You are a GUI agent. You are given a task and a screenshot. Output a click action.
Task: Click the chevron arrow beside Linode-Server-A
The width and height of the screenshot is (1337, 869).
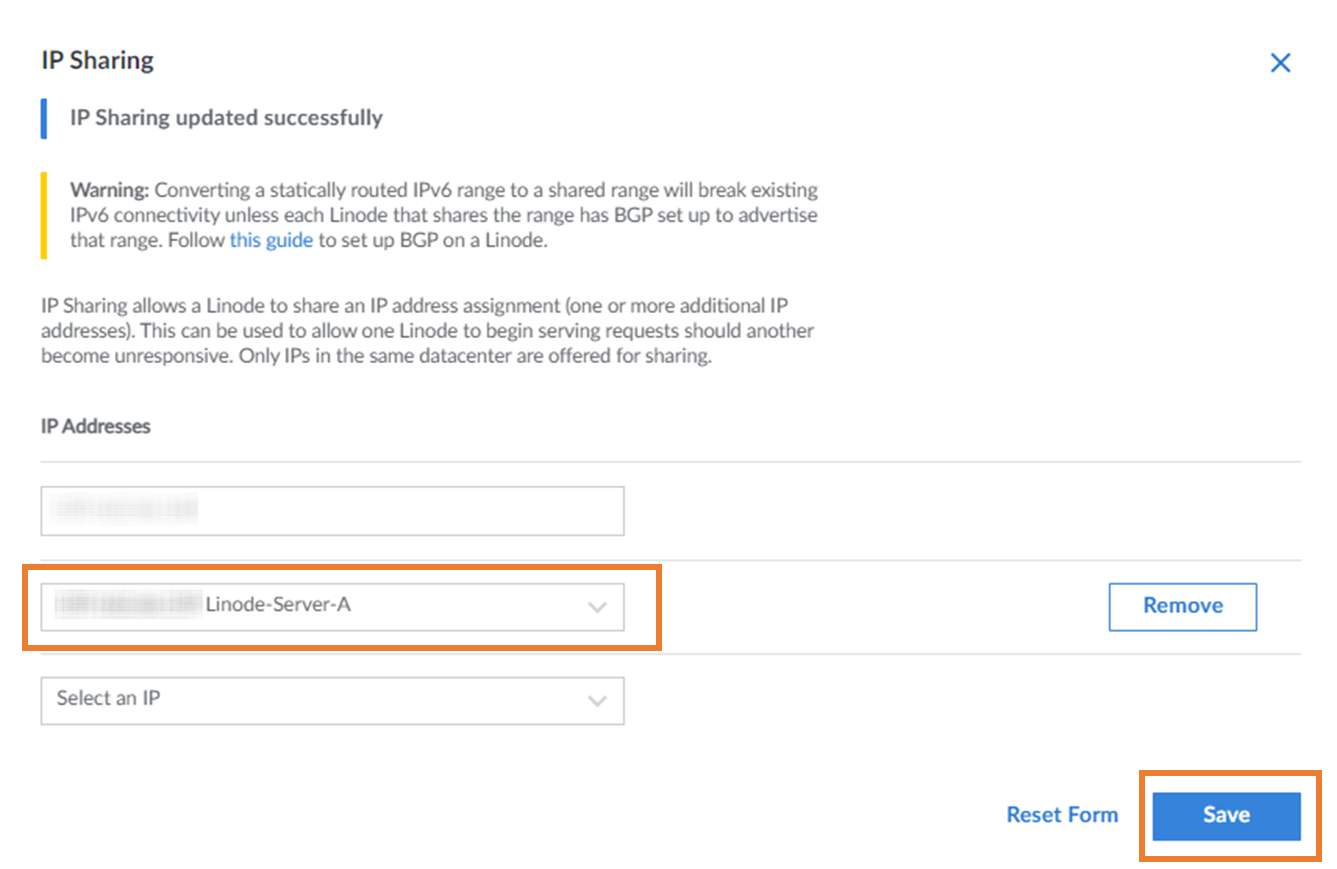pyautogui.click(x=597, y=607)
